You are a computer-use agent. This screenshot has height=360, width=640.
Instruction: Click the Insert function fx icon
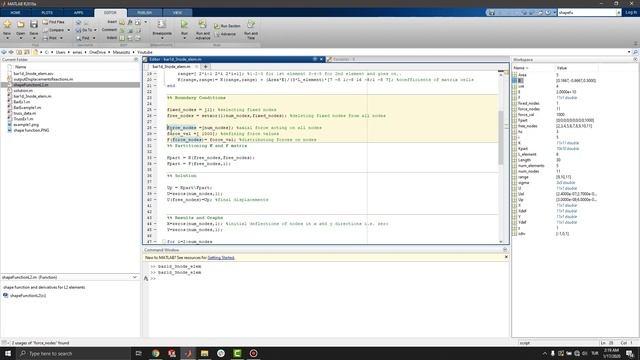130,22
